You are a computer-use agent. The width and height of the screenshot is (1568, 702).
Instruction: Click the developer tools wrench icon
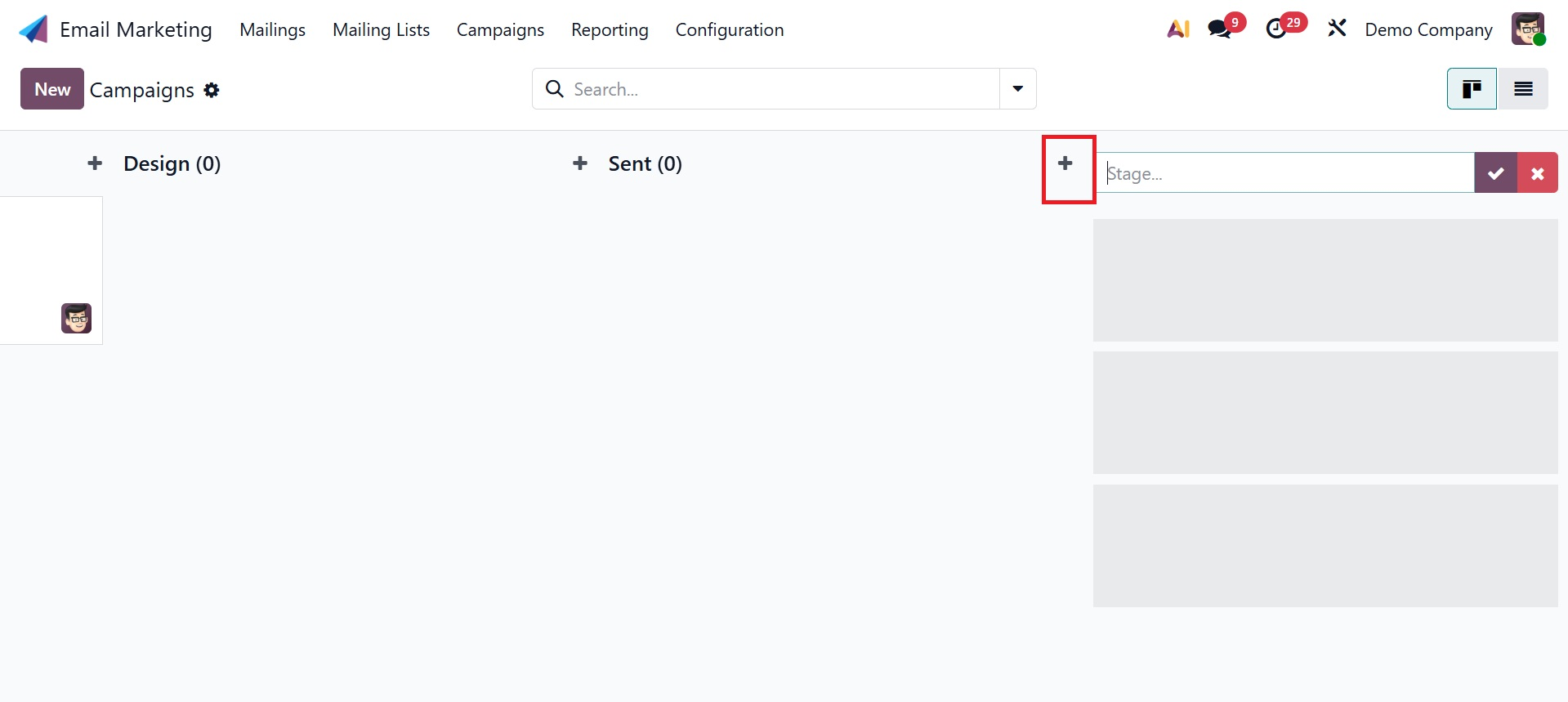pos(1337,29)
